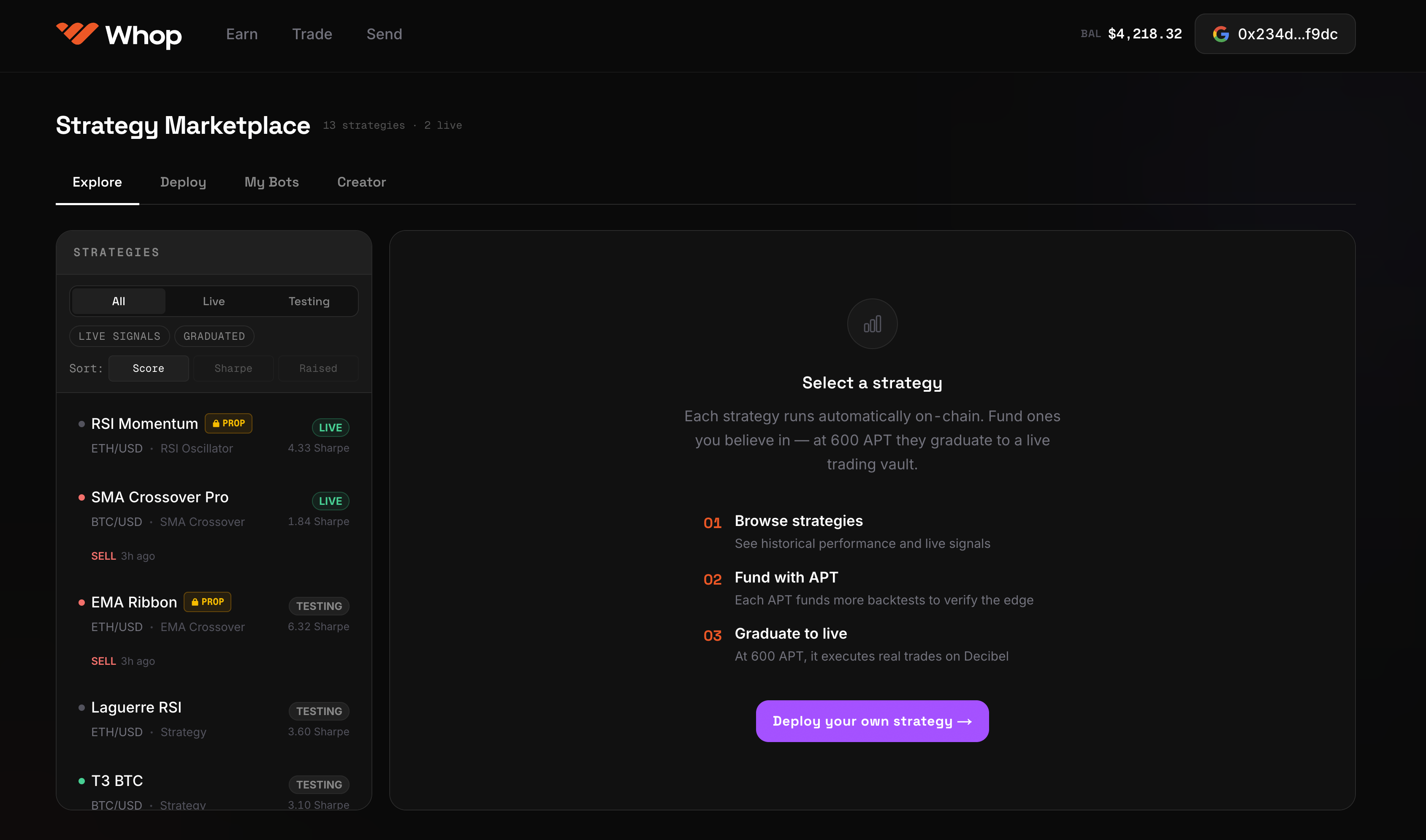The width and height of the screenshot is (1426, 840).
Task: Select the Laguerre RSI strategy
Action: pos(214,719)
